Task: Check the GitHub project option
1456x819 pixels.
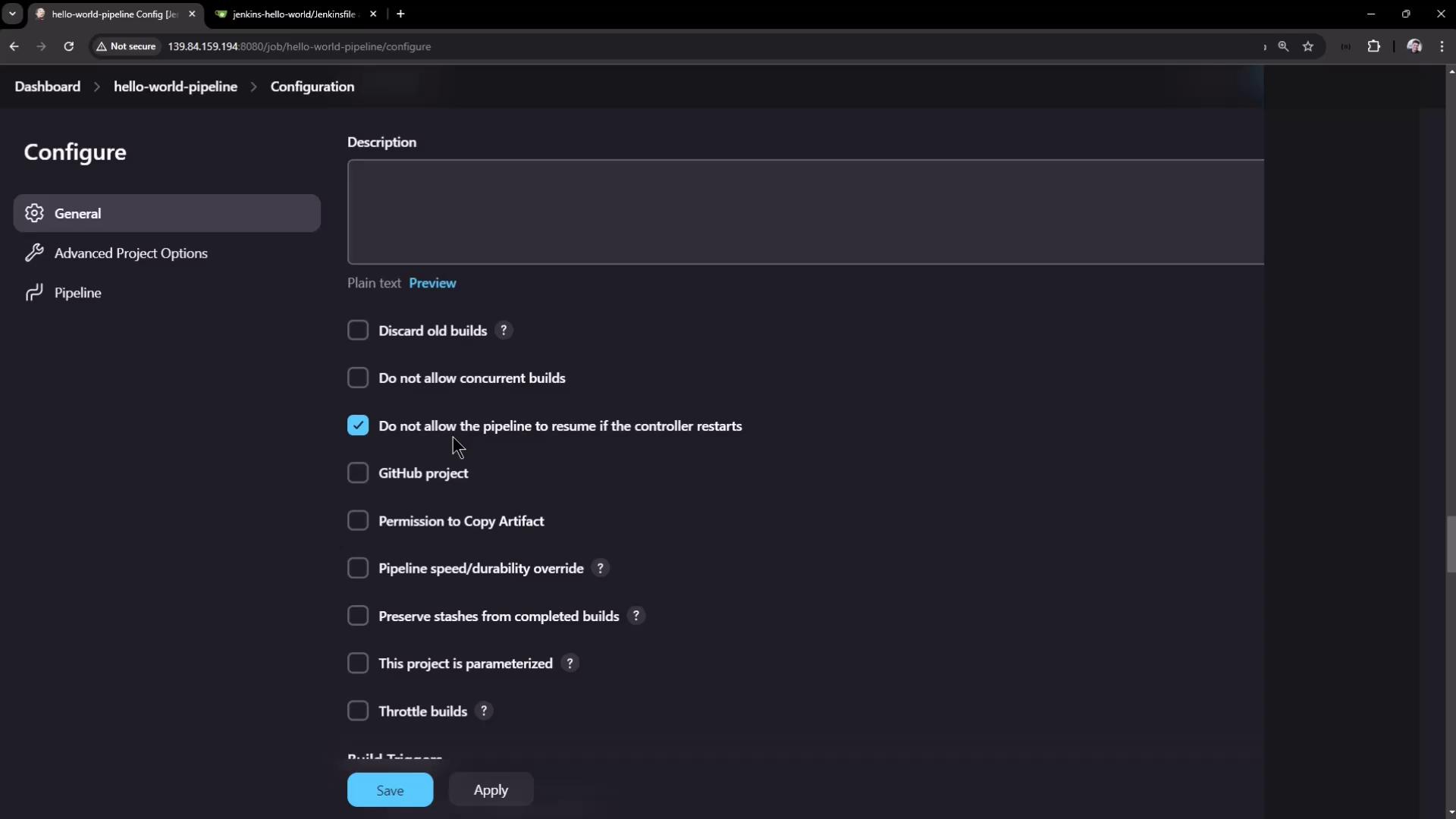Action: tap(358, 473)
